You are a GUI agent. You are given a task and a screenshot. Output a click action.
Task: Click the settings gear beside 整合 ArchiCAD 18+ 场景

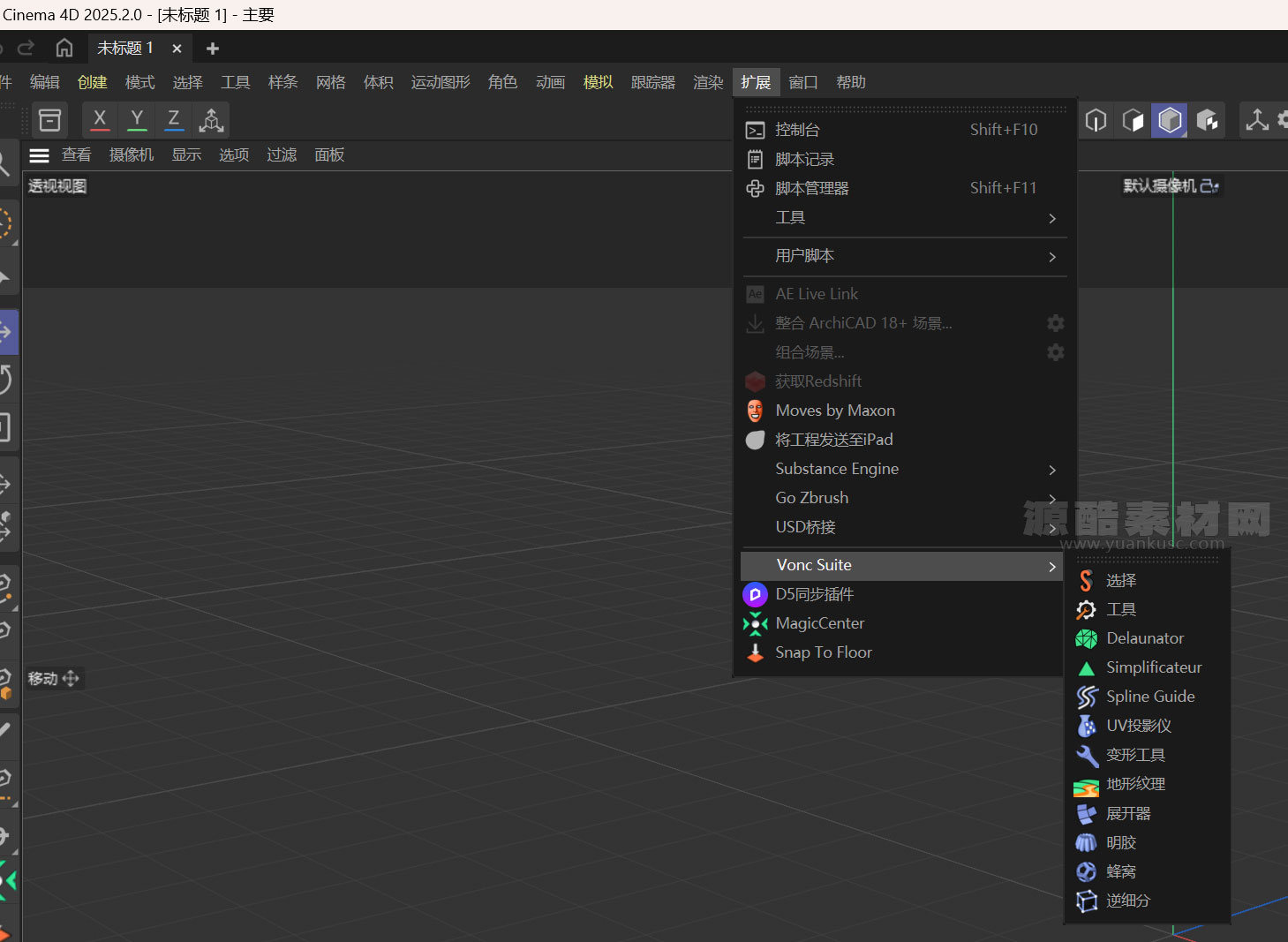click(x=1056, y=323)
